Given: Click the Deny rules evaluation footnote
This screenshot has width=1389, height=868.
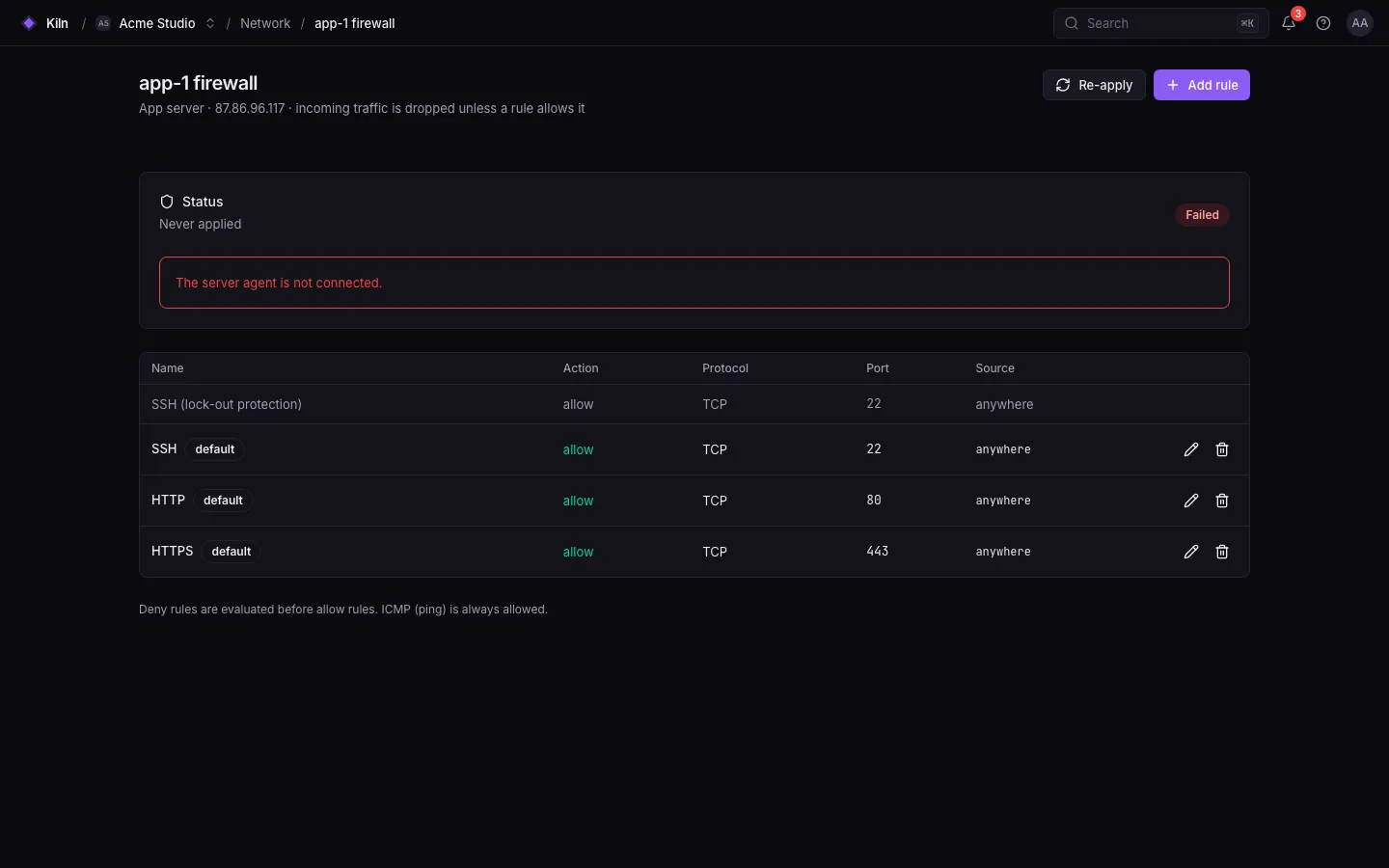Looking at the screenshot, I should tap(343, 610).
